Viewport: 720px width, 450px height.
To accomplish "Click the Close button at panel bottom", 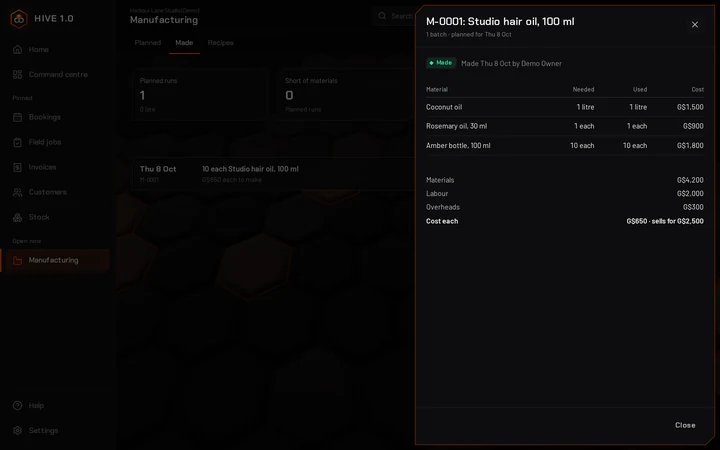I will tap(685, 425).
